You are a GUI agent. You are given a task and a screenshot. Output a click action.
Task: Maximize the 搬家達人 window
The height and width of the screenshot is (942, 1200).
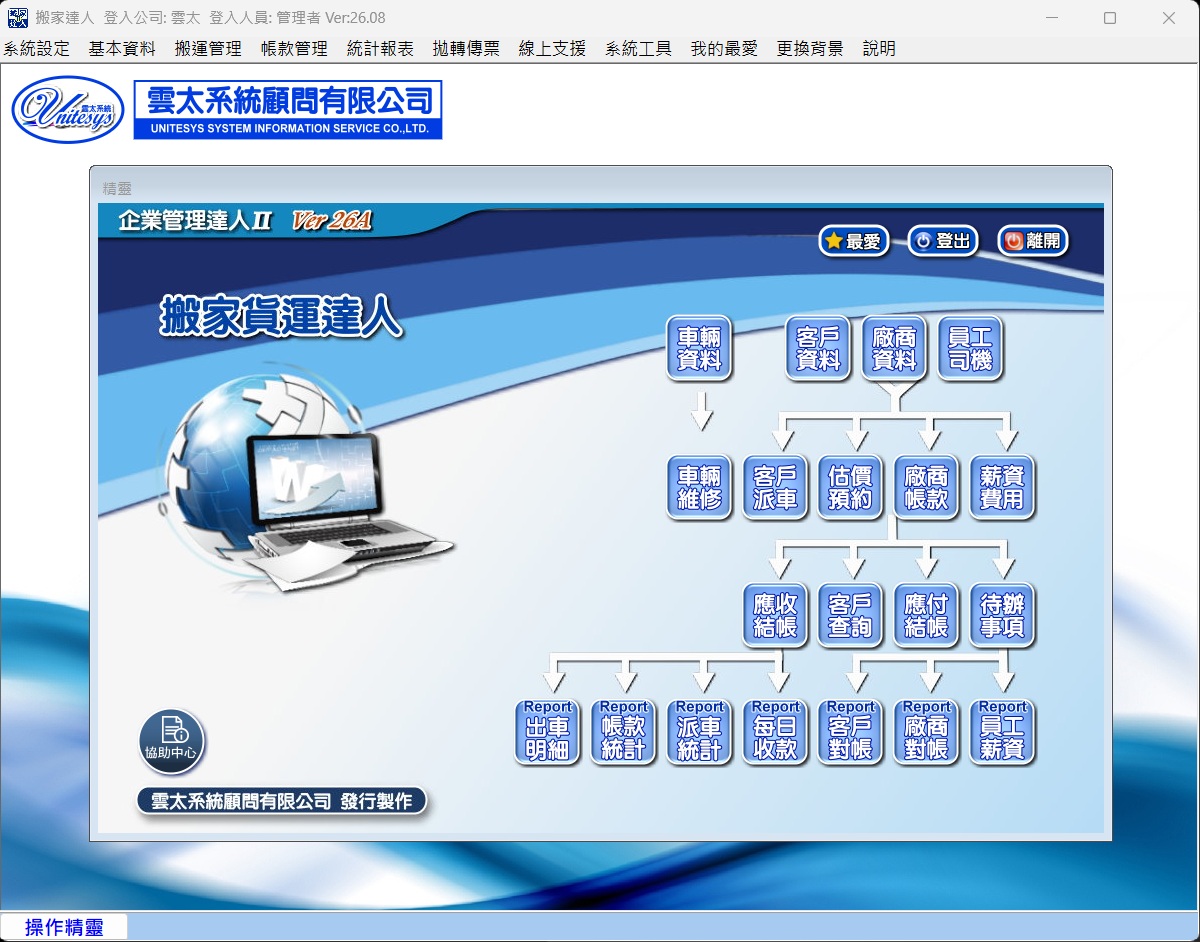pos(1110,18)
